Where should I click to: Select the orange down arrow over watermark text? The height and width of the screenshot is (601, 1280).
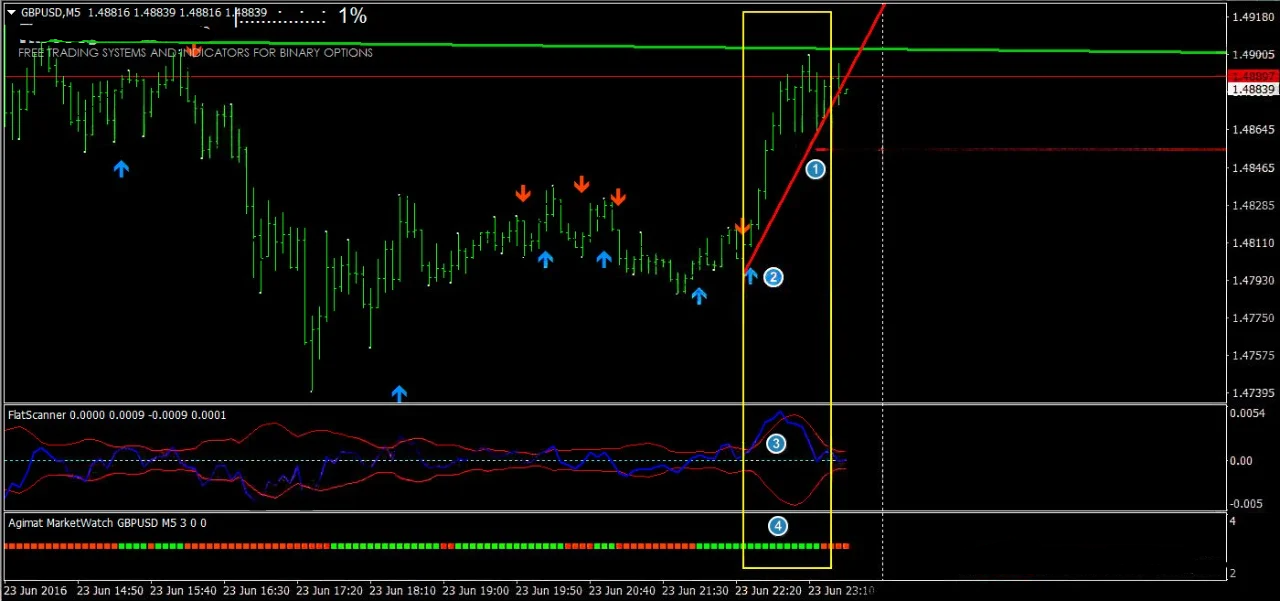coord(192,49)
